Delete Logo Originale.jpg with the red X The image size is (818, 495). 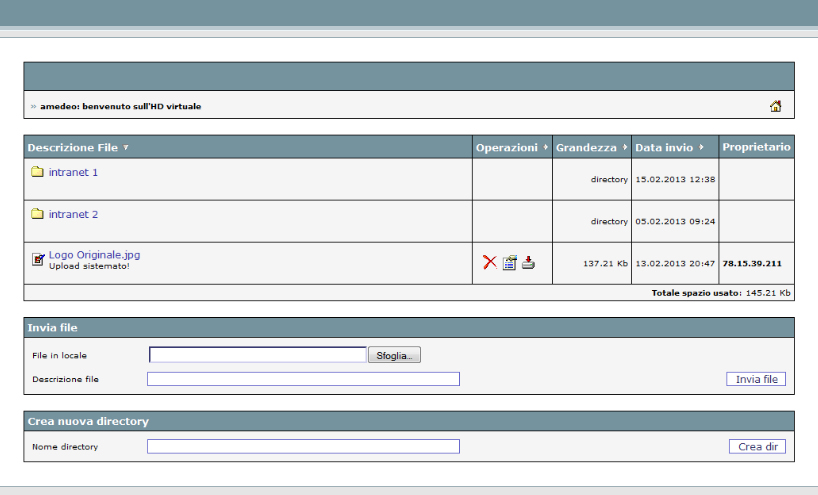click(490, 263)
